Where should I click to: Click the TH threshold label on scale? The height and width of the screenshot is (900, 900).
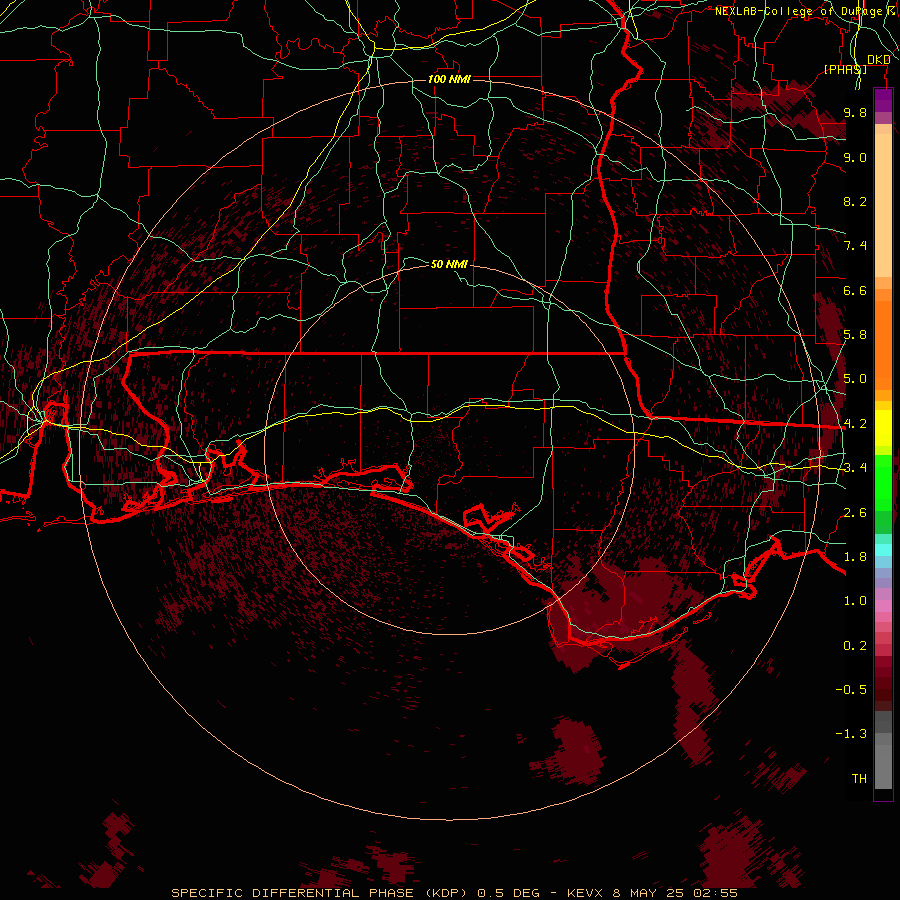tap(859, 779)
